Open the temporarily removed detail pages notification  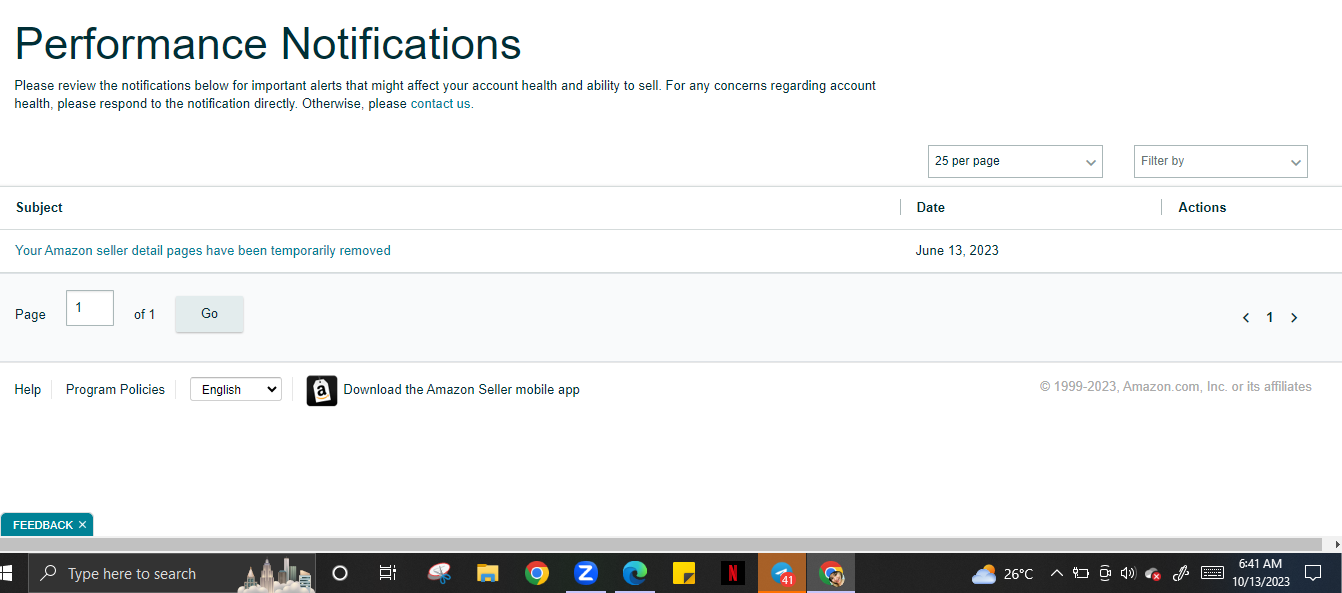(203, 250)
